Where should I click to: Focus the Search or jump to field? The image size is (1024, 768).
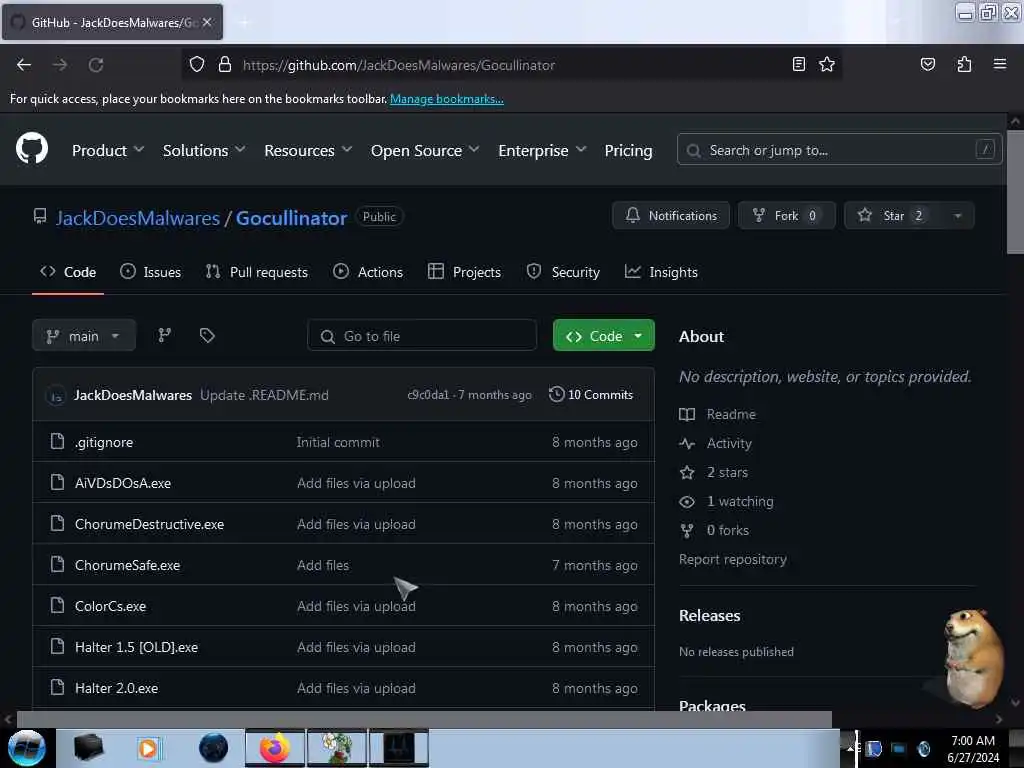[839, 150]
